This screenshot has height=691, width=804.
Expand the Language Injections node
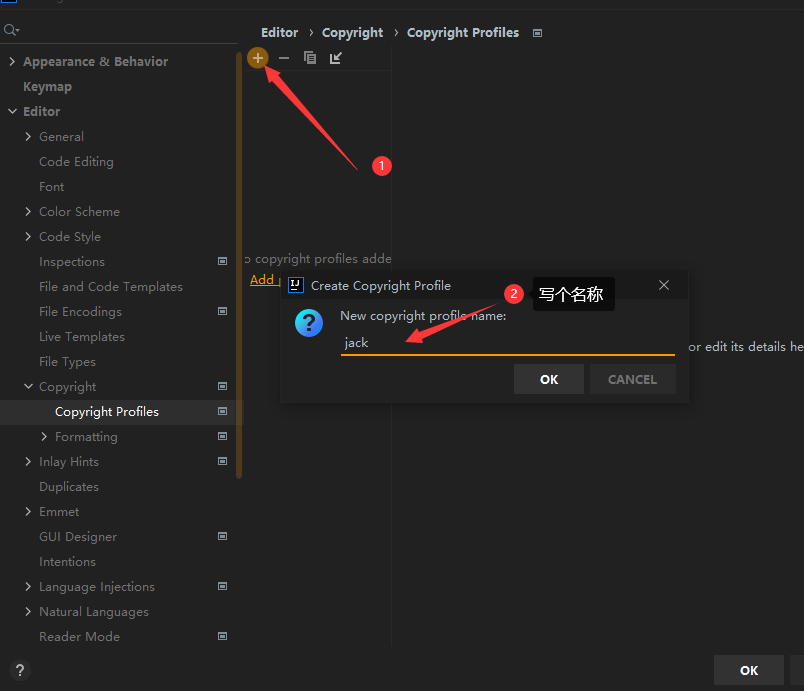click(28, 586)
